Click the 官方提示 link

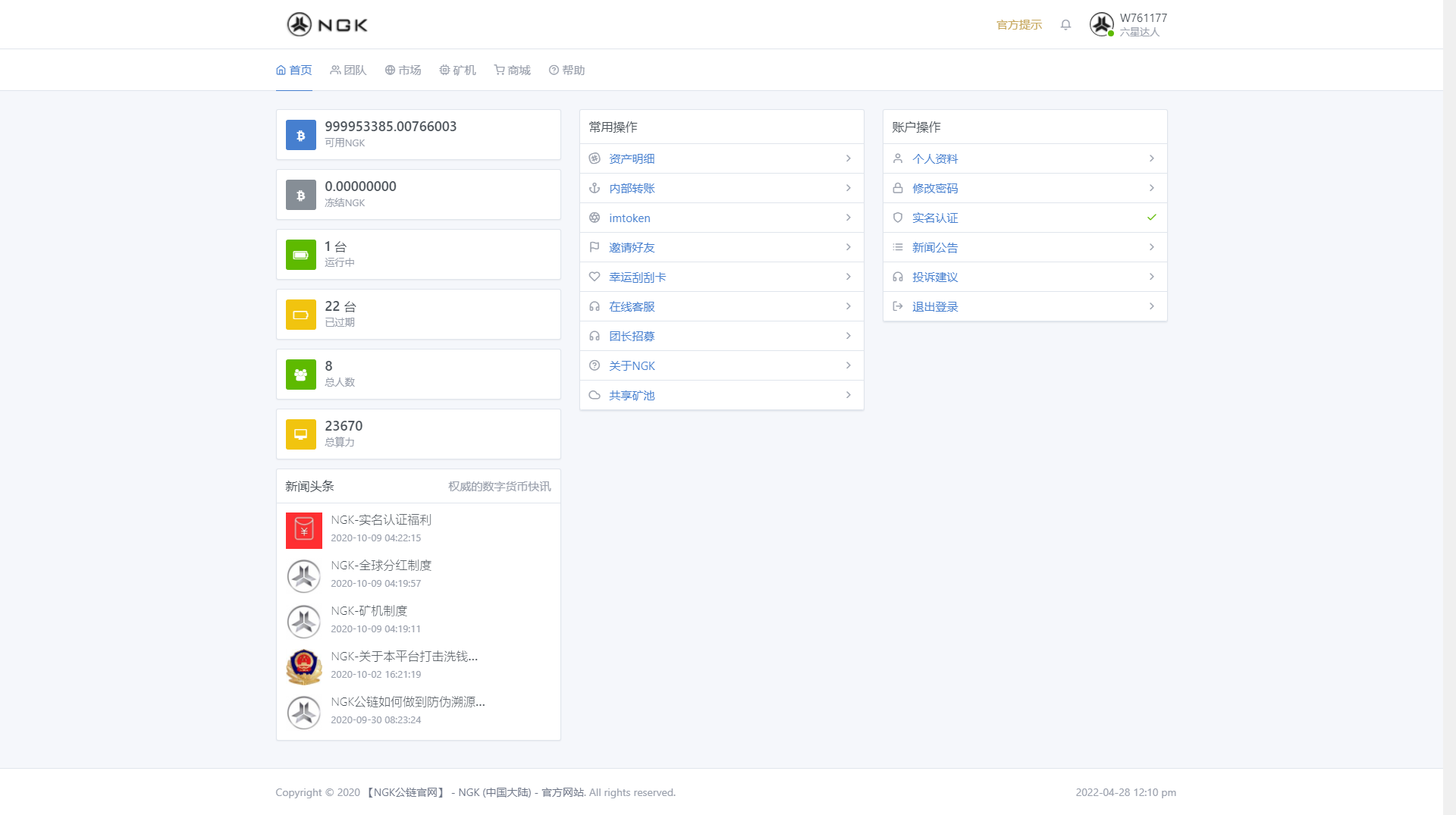(1019, 25)
